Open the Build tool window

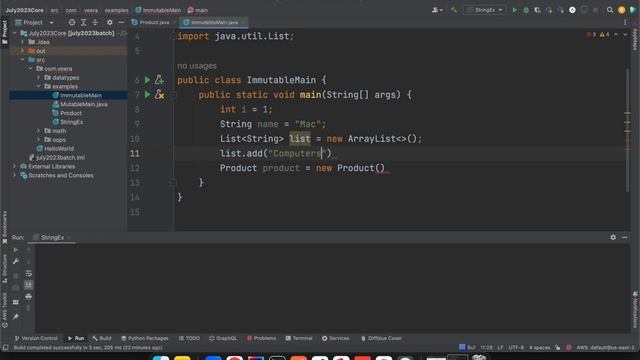[x=102, y=338]
